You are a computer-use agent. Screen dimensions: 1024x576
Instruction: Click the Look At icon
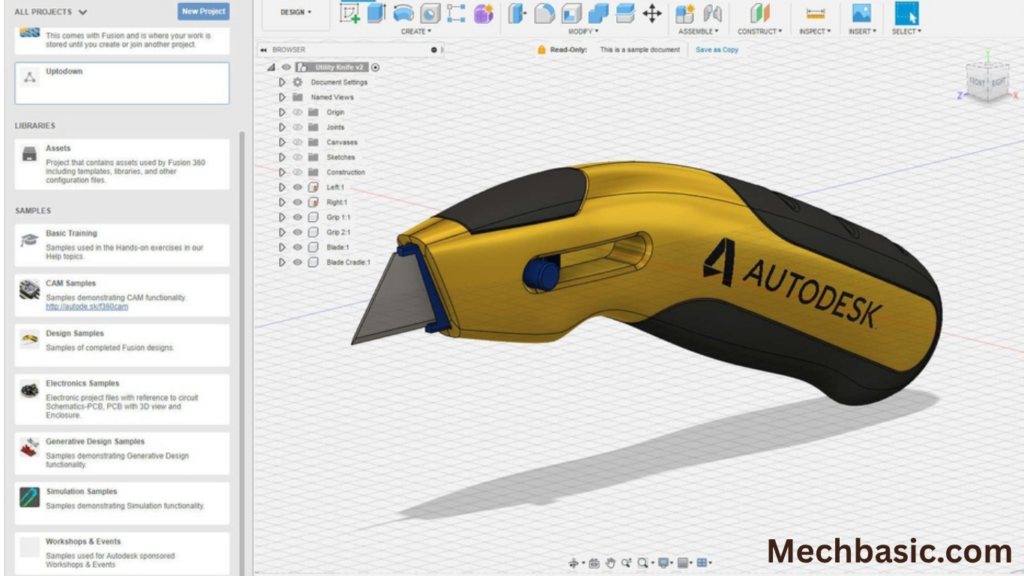594,563
